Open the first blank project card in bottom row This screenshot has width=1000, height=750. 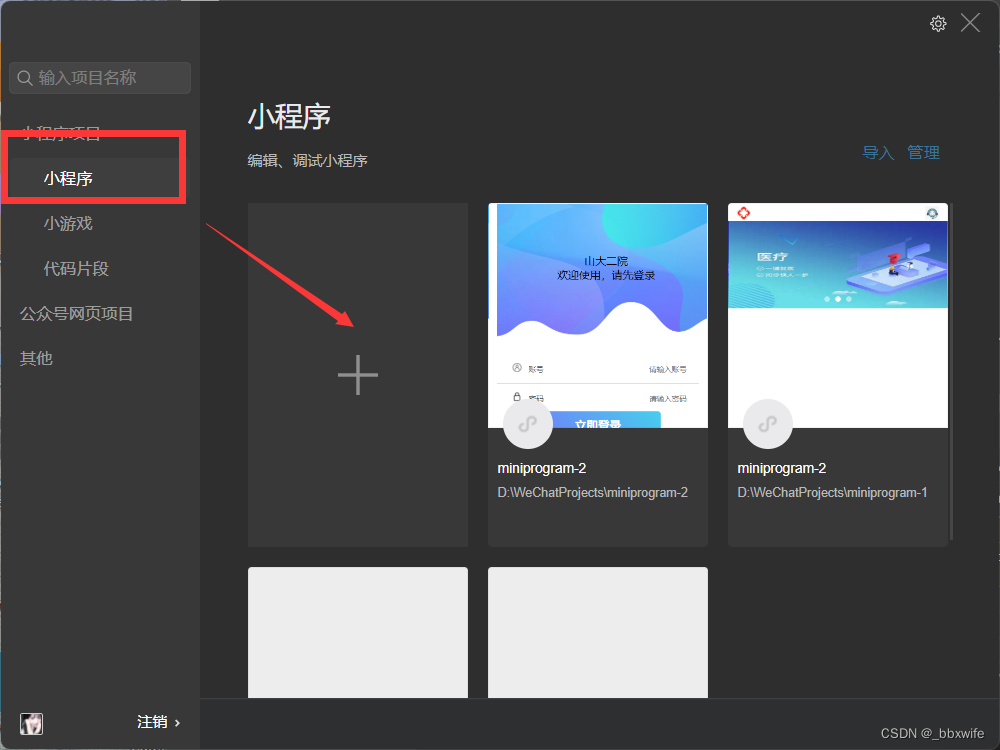[358, 632]
